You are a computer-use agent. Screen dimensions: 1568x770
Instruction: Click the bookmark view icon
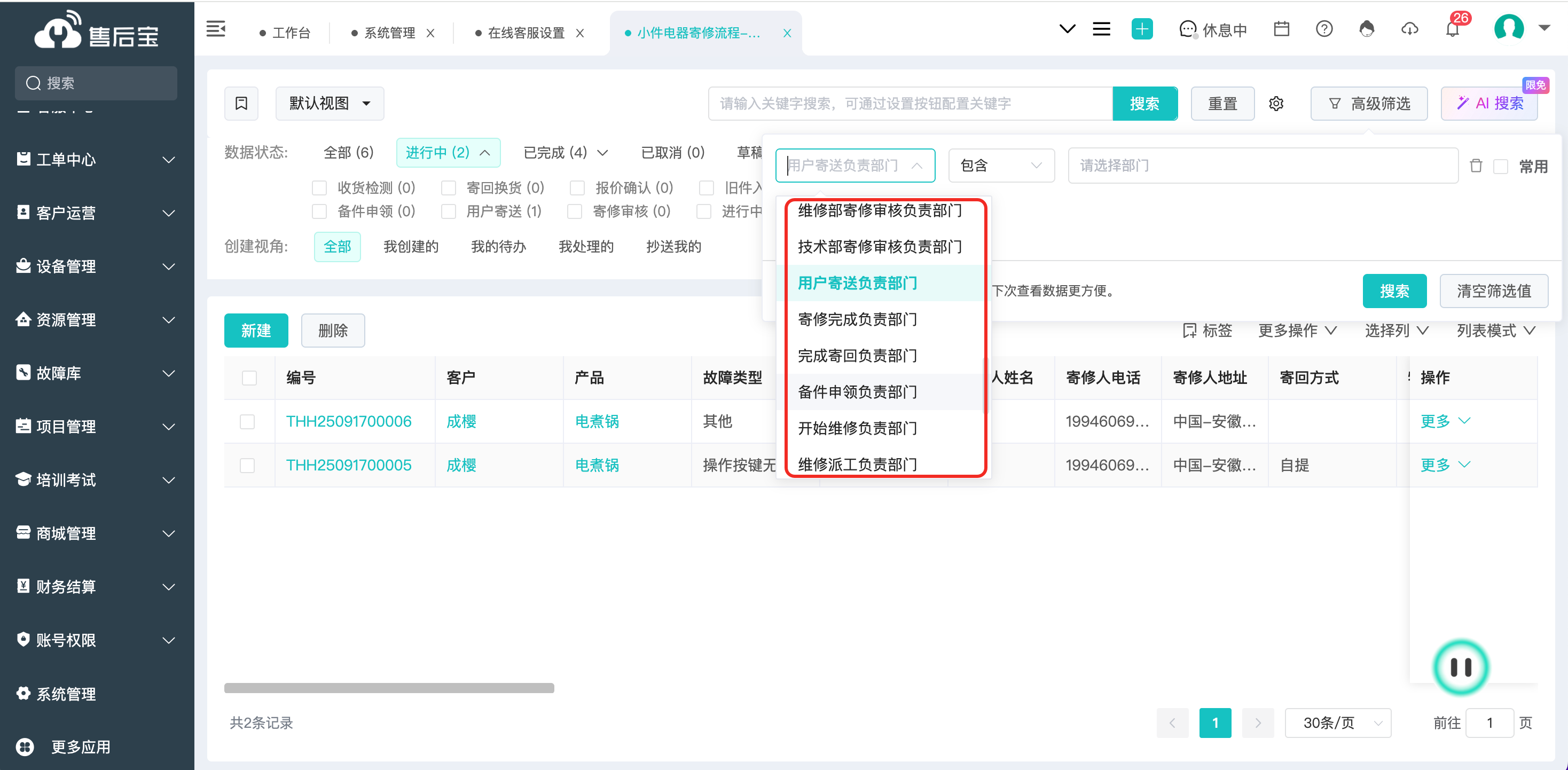tap(241, 104)
